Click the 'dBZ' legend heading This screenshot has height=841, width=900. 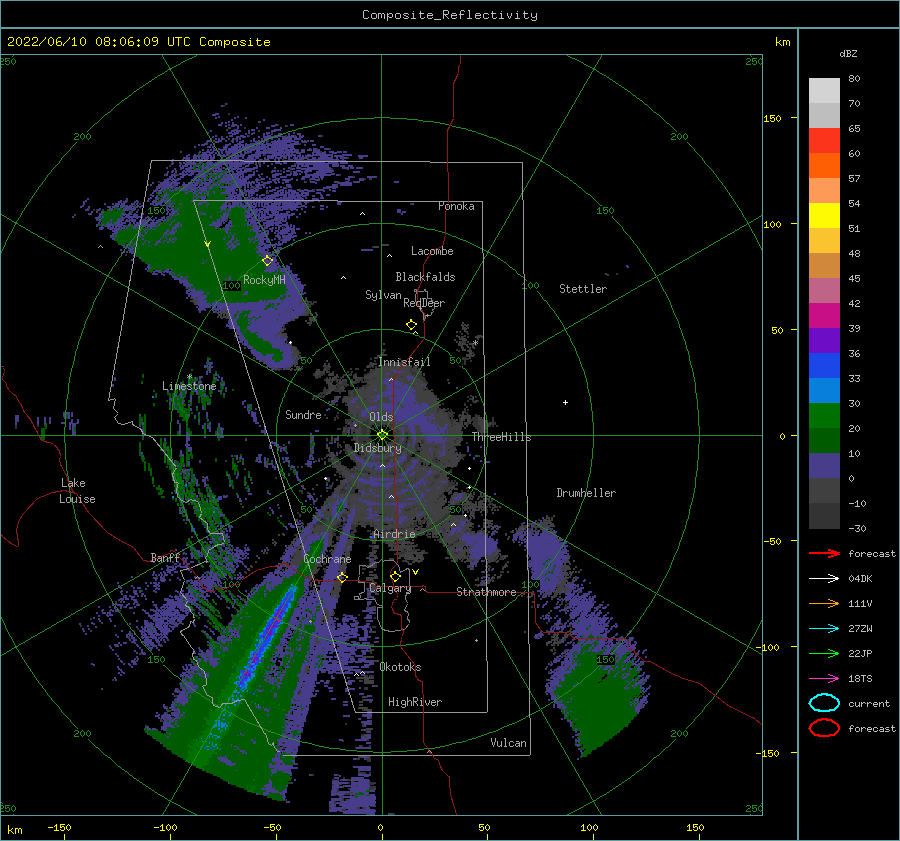(848, 54)
